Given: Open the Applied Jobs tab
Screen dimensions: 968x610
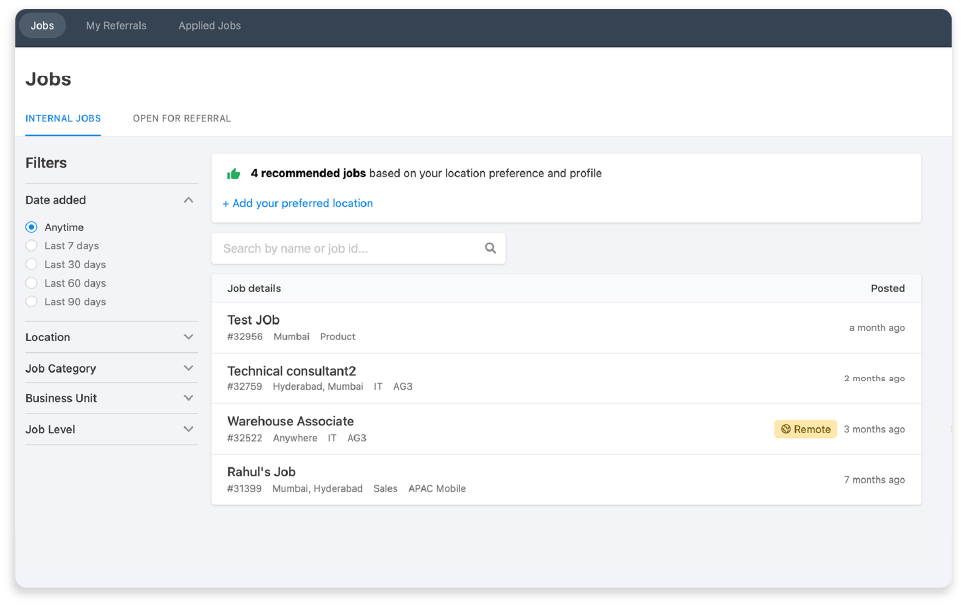Looking at the screenshot, I should (209, 26).
